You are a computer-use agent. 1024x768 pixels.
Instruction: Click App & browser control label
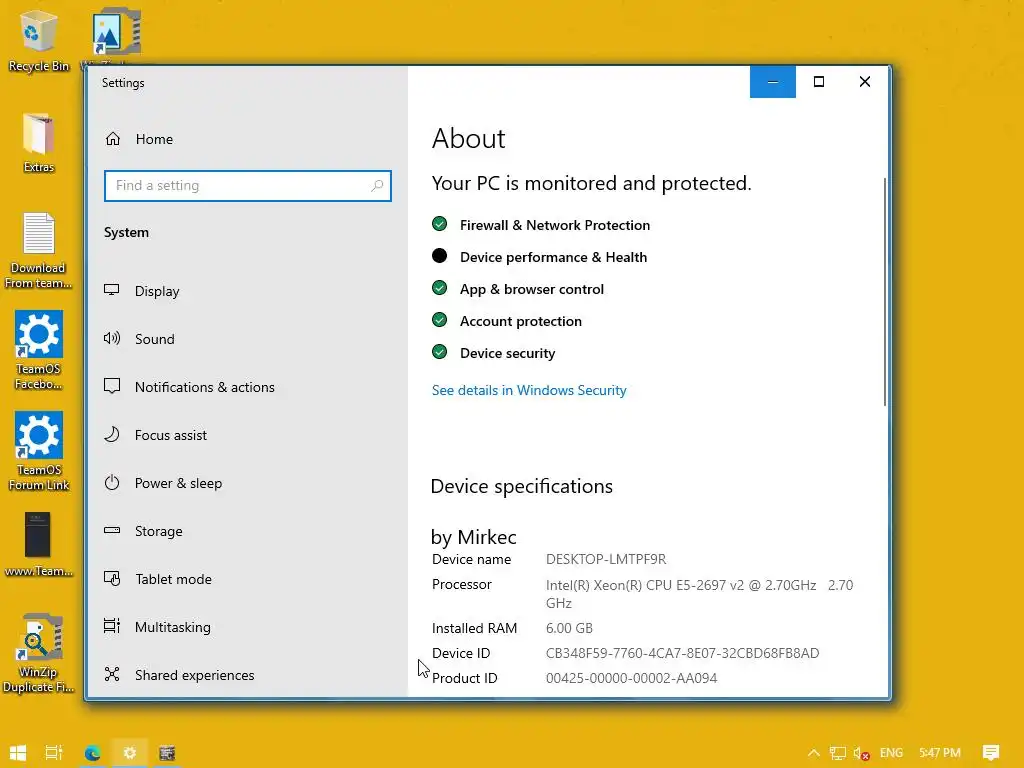(532, 289)
